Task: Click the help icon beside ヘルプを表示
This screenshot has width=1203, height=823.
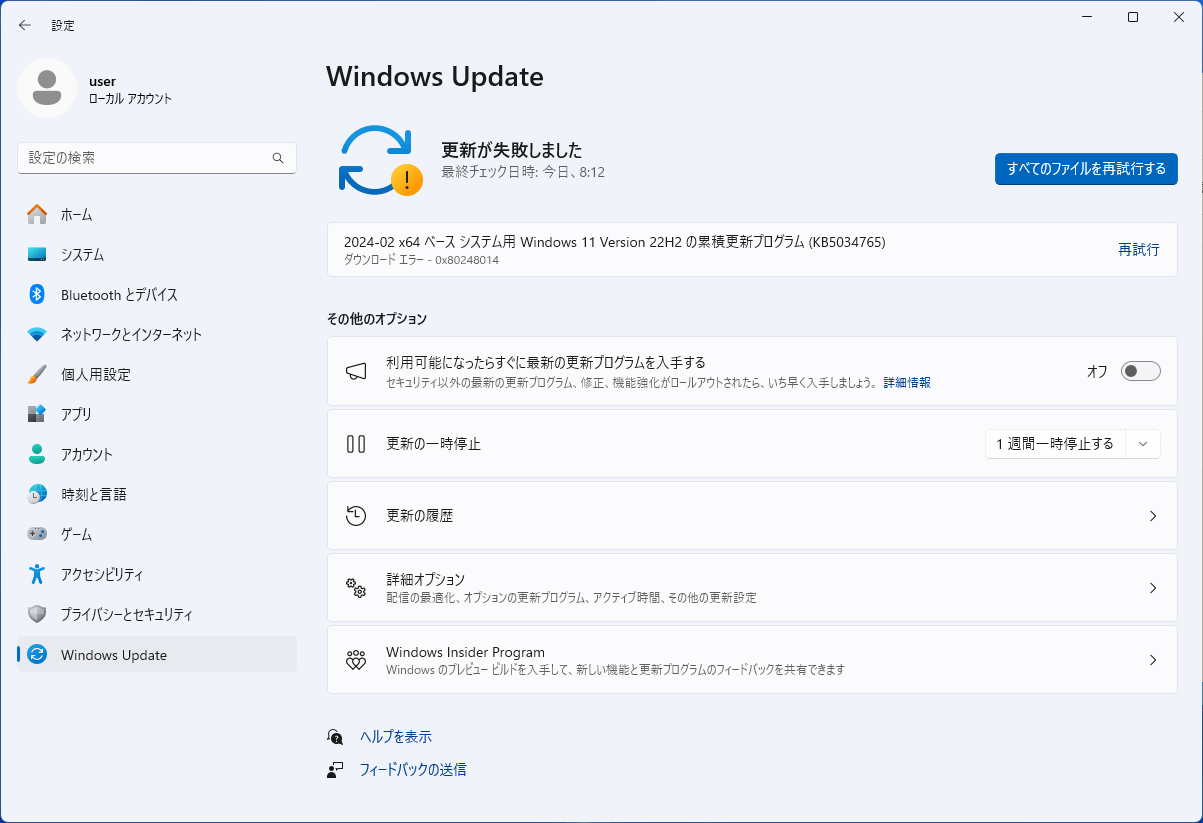Action: tap(335, 737)
